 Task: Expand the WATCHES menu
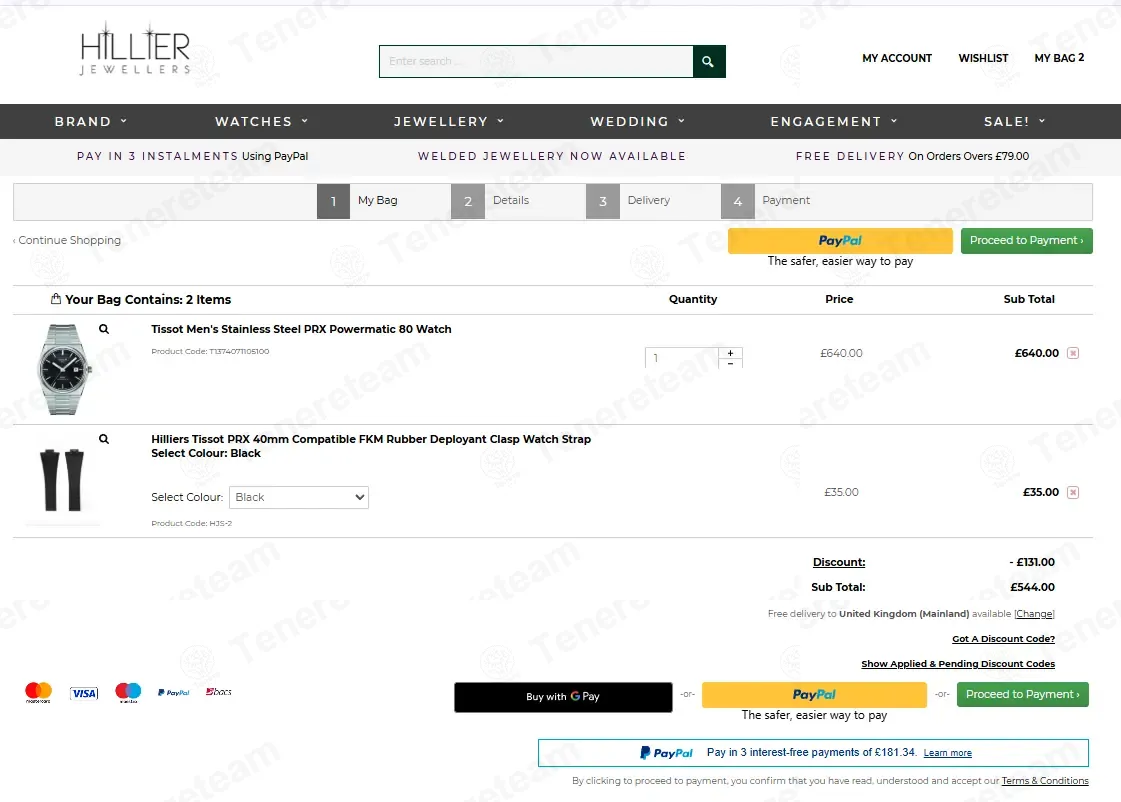pyautogui.click(x=262, y=122)
